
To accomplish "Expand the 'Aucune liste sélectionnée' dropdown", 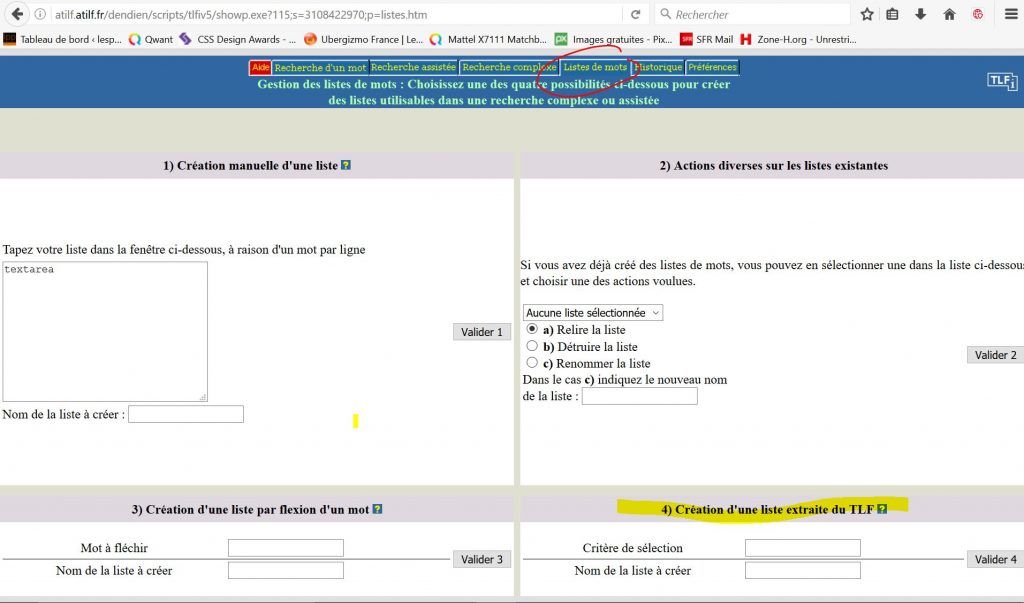I will coord(593,313).
